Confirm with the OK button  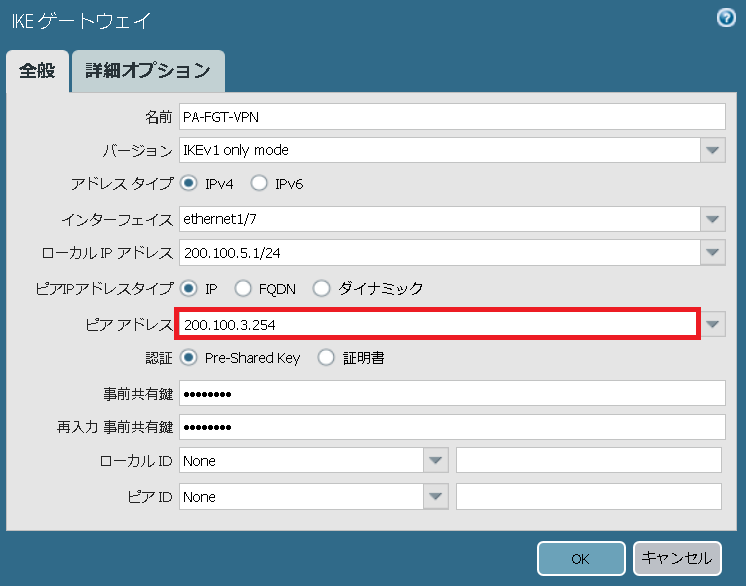(x=581, y=558)
